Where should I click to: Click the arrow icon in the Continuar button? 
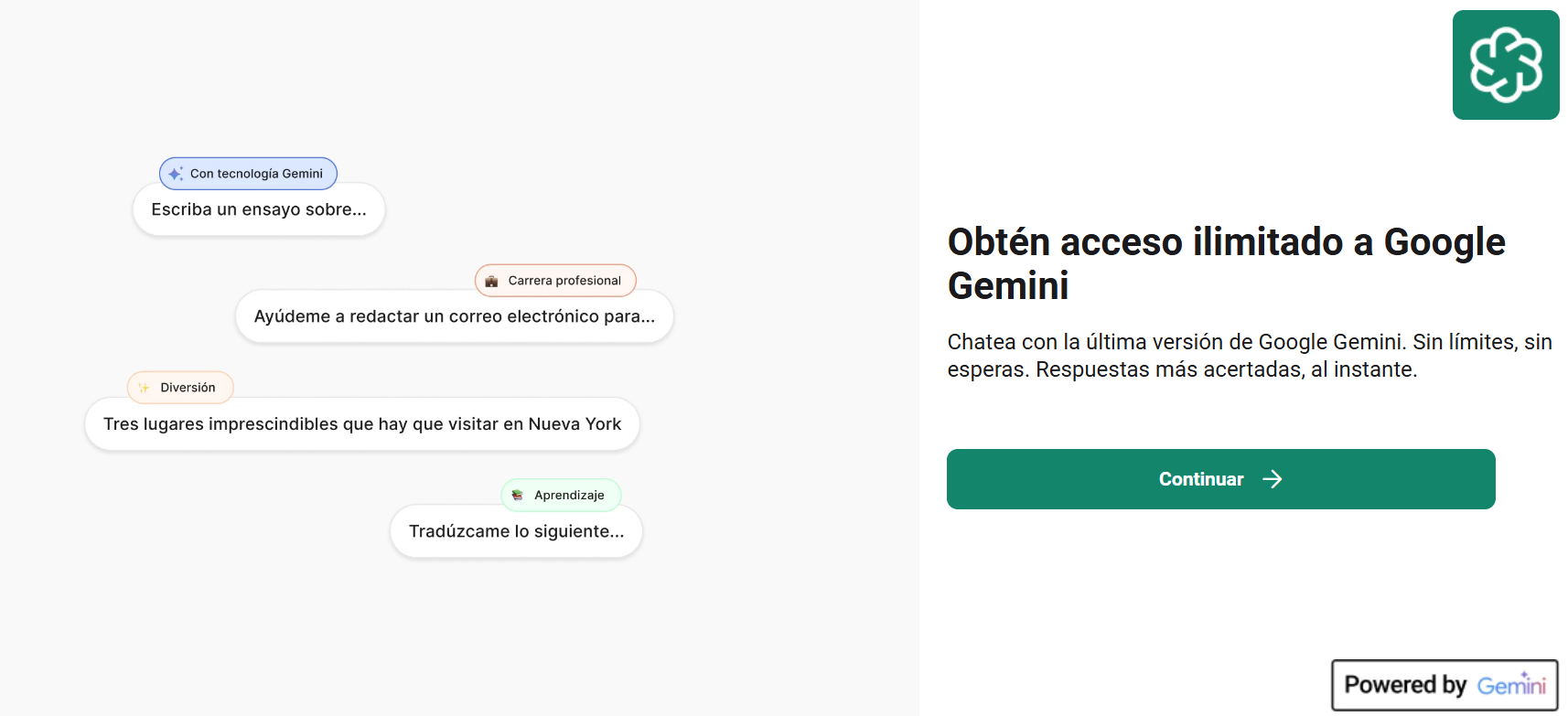click(1272, 479)
